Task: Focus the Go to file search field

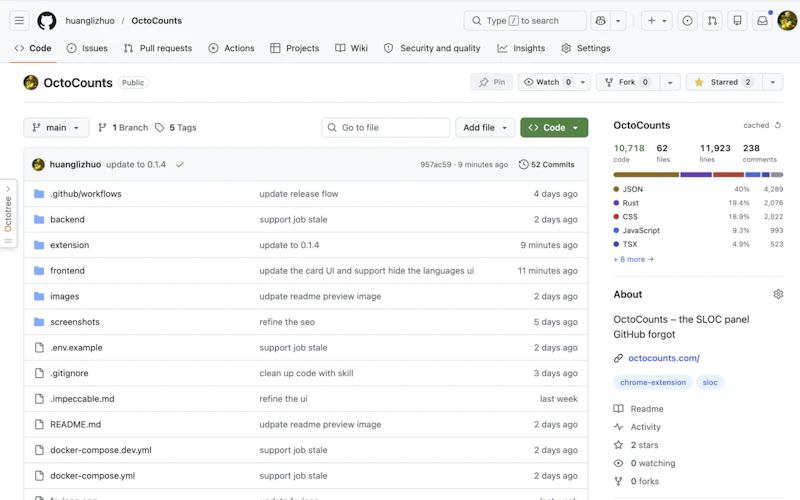Action: coord(386,128)
